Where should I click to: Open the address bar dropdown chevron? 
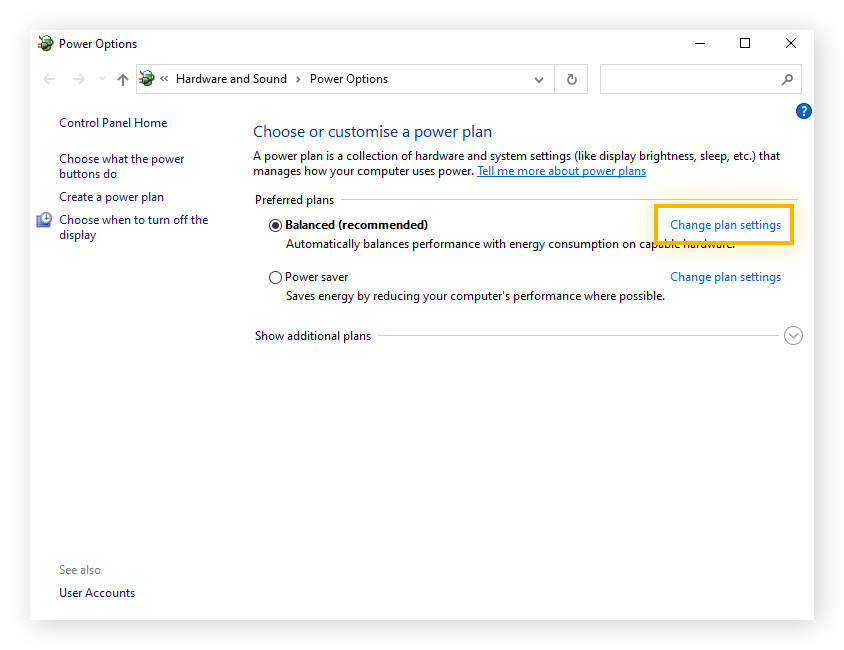click(538, 79)
